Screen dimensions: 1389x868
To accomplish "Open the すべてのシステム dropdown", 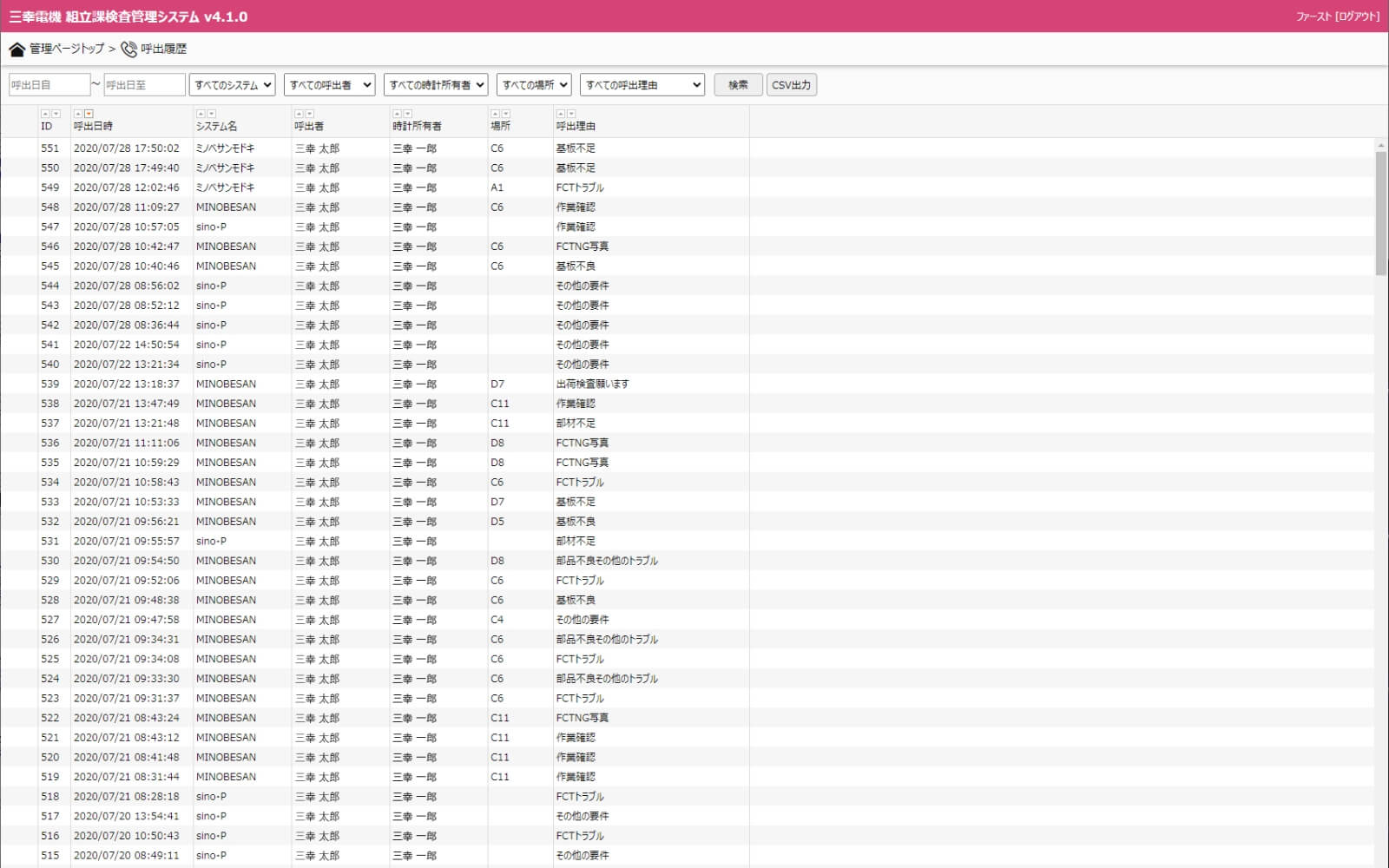I will [233, 85].
